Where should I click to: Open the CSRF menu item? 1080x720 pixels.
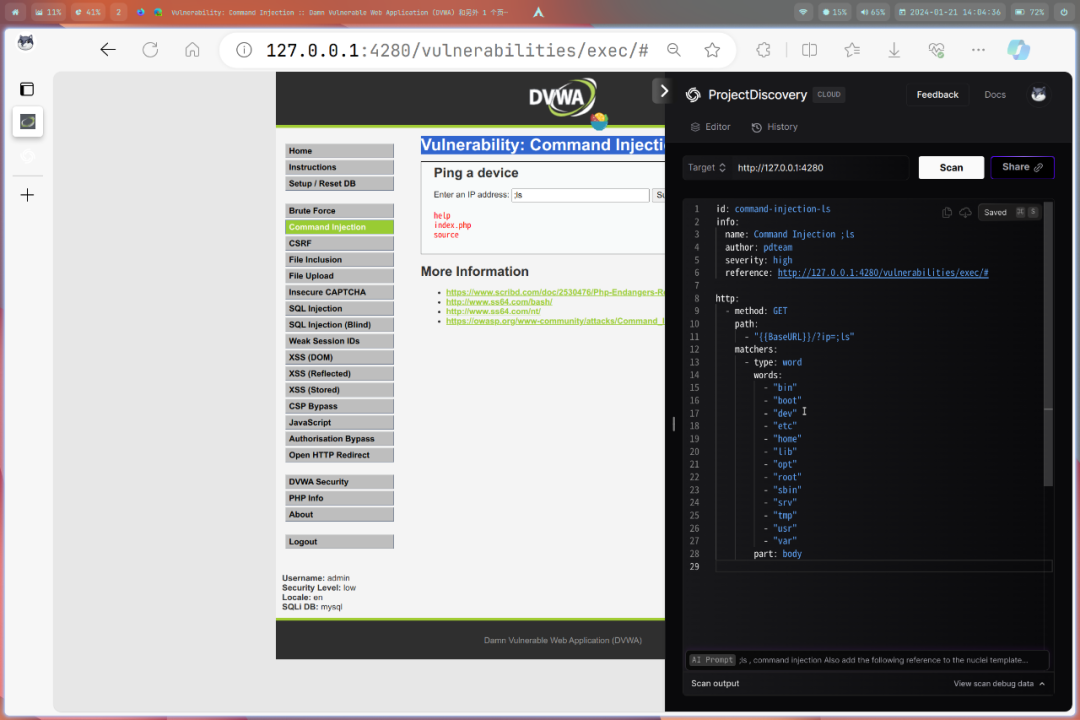340,243
